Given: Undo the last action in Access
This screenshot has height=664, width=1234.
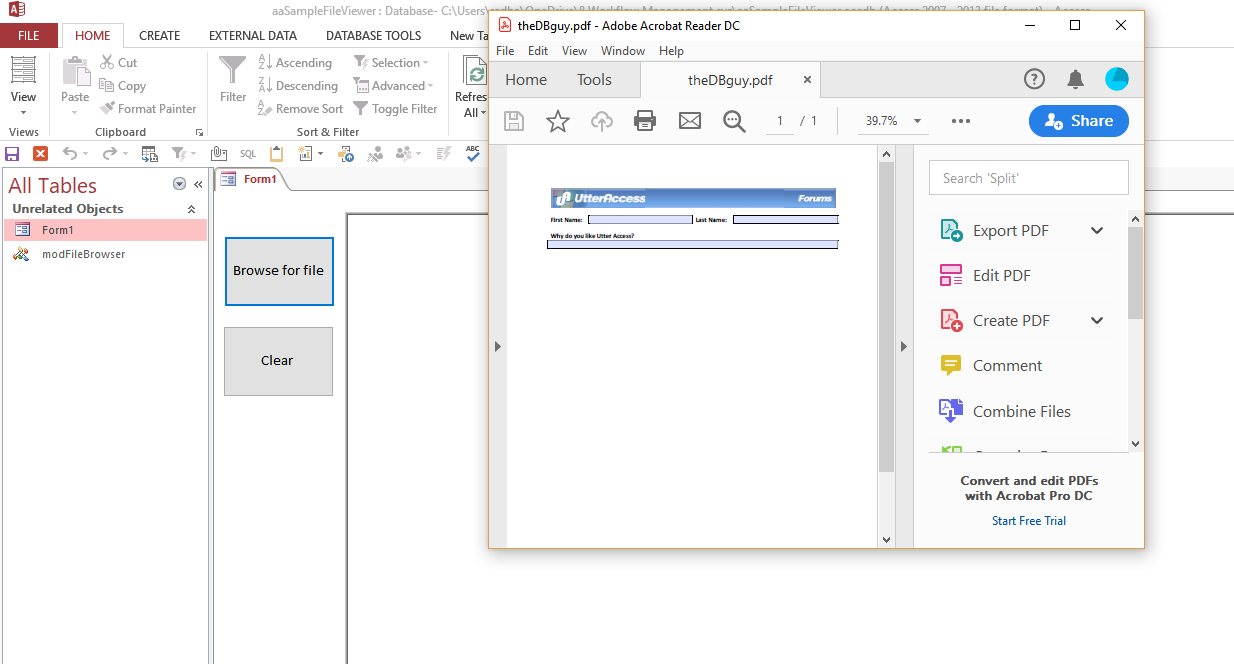Looking at the screenshot, I should coord(69,153).
